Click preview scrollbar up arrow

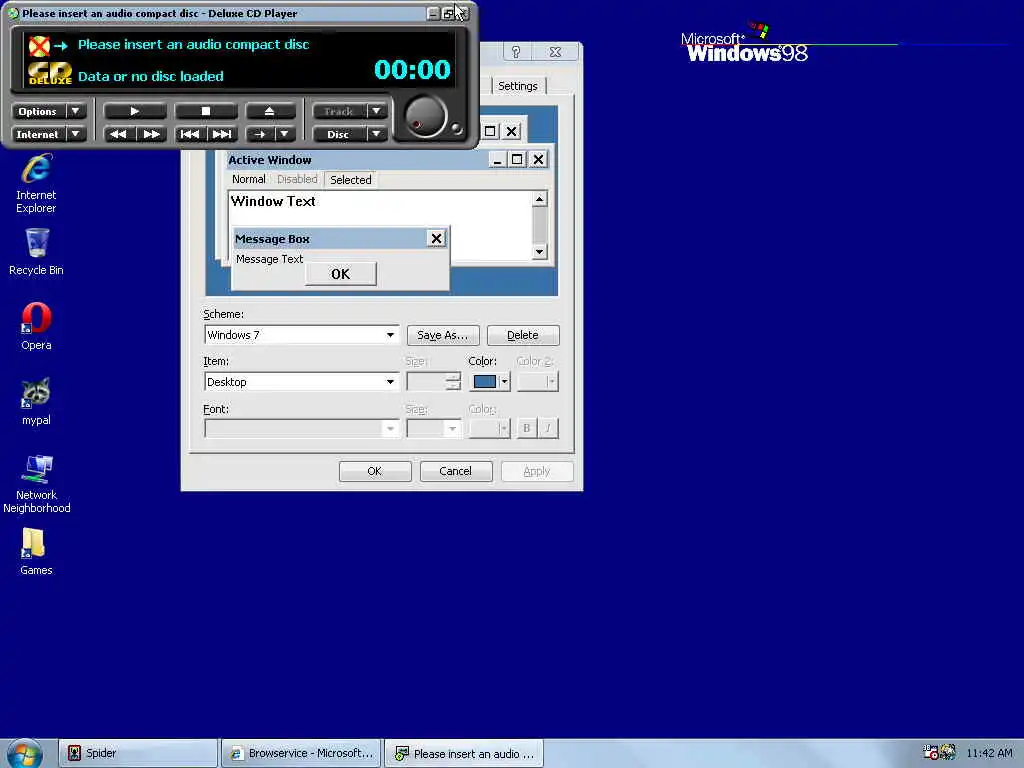point(539,199)
